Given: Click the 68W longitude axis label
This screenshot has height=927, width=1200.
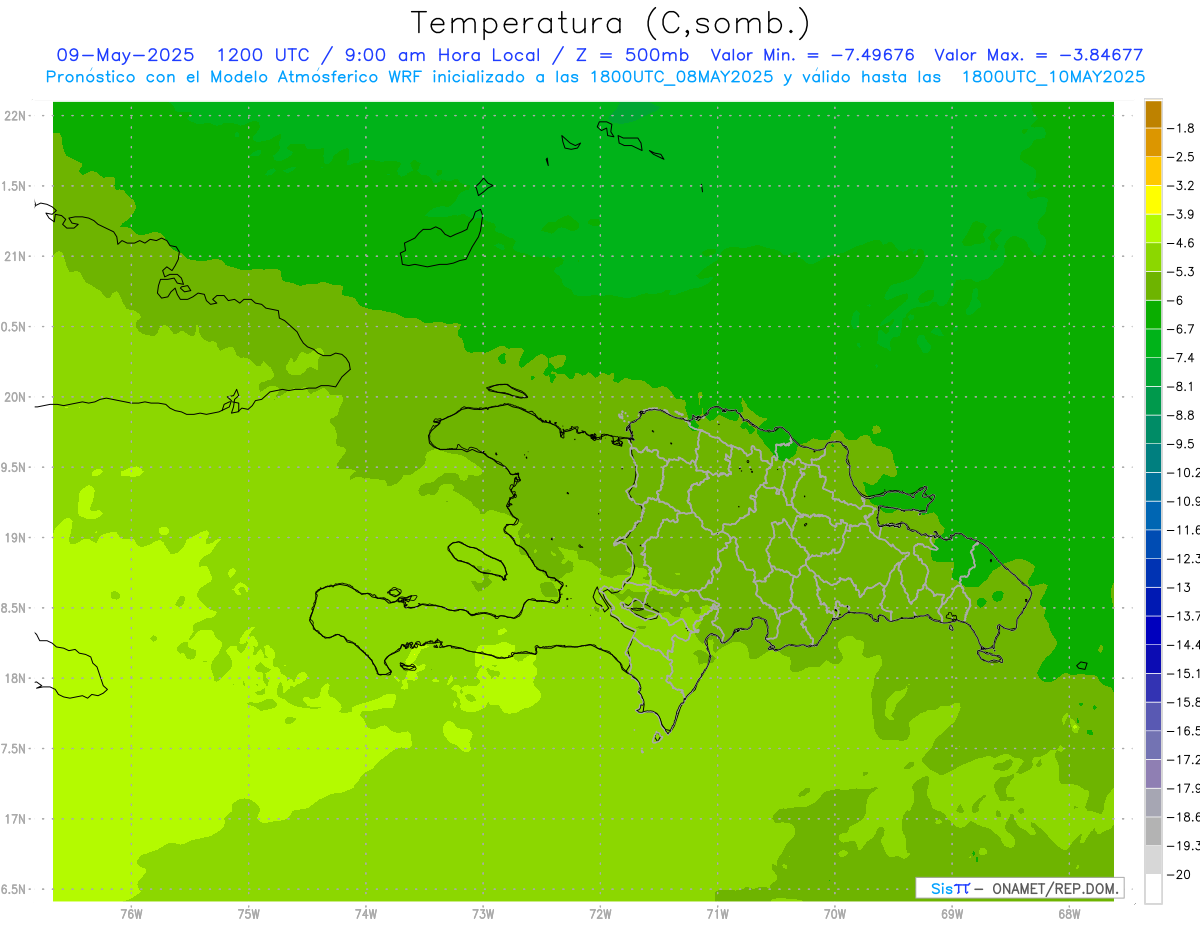Looking at the screenshot, I should 1068,913.
